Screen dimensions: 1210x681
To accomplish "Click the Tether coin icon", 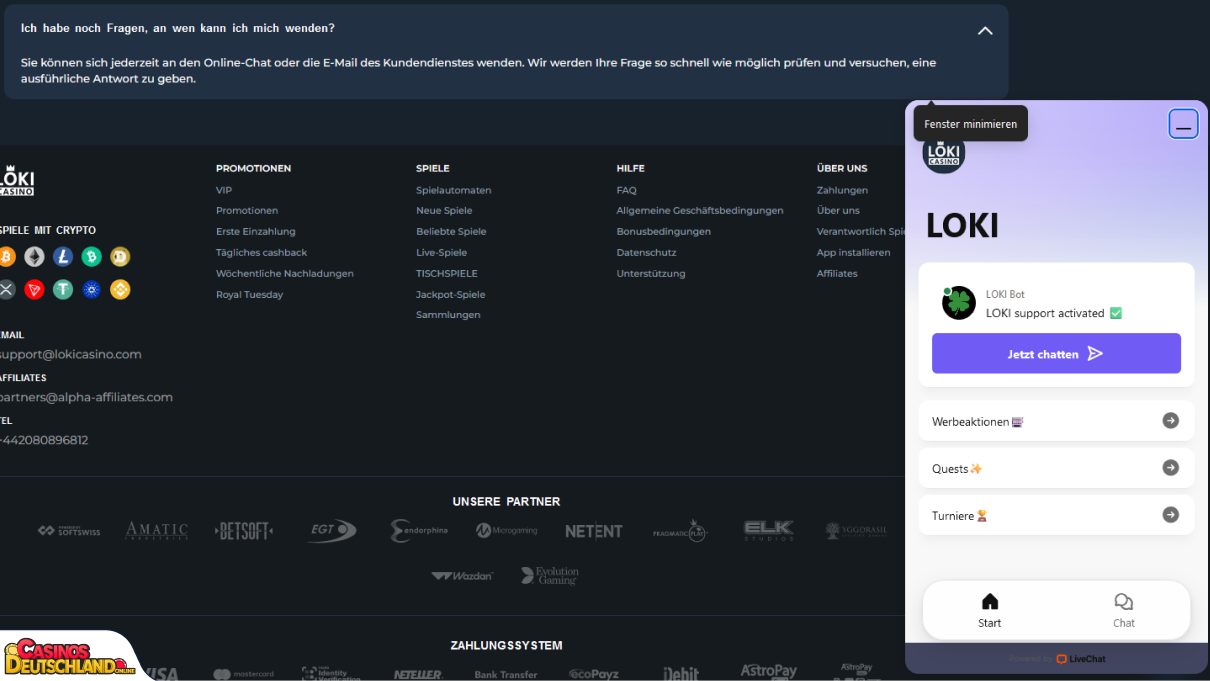I will point(63,290).
